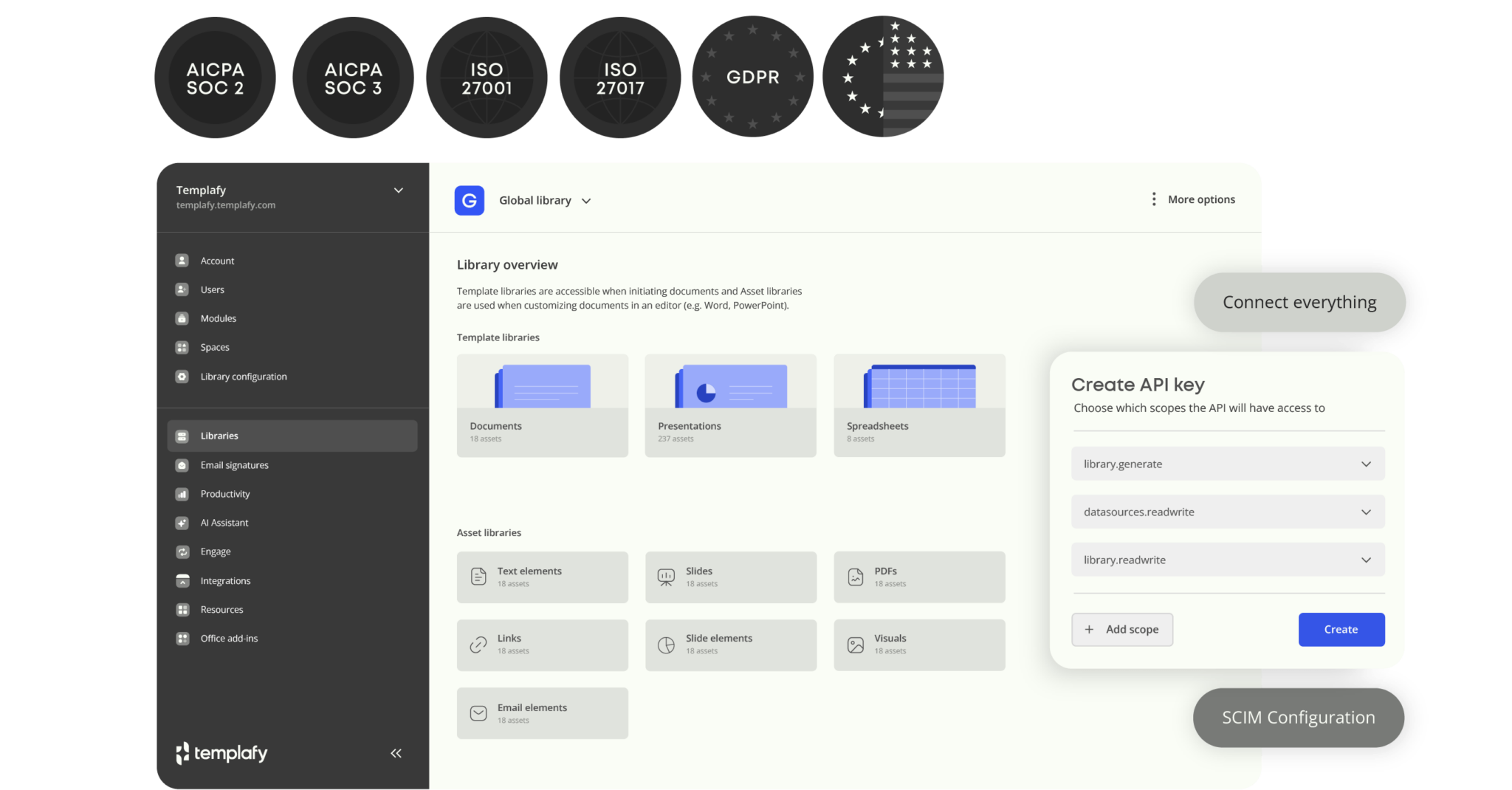Open the Email signatures icon
The width and height of the screenshot is (1512, 790).
coord(182,464)
